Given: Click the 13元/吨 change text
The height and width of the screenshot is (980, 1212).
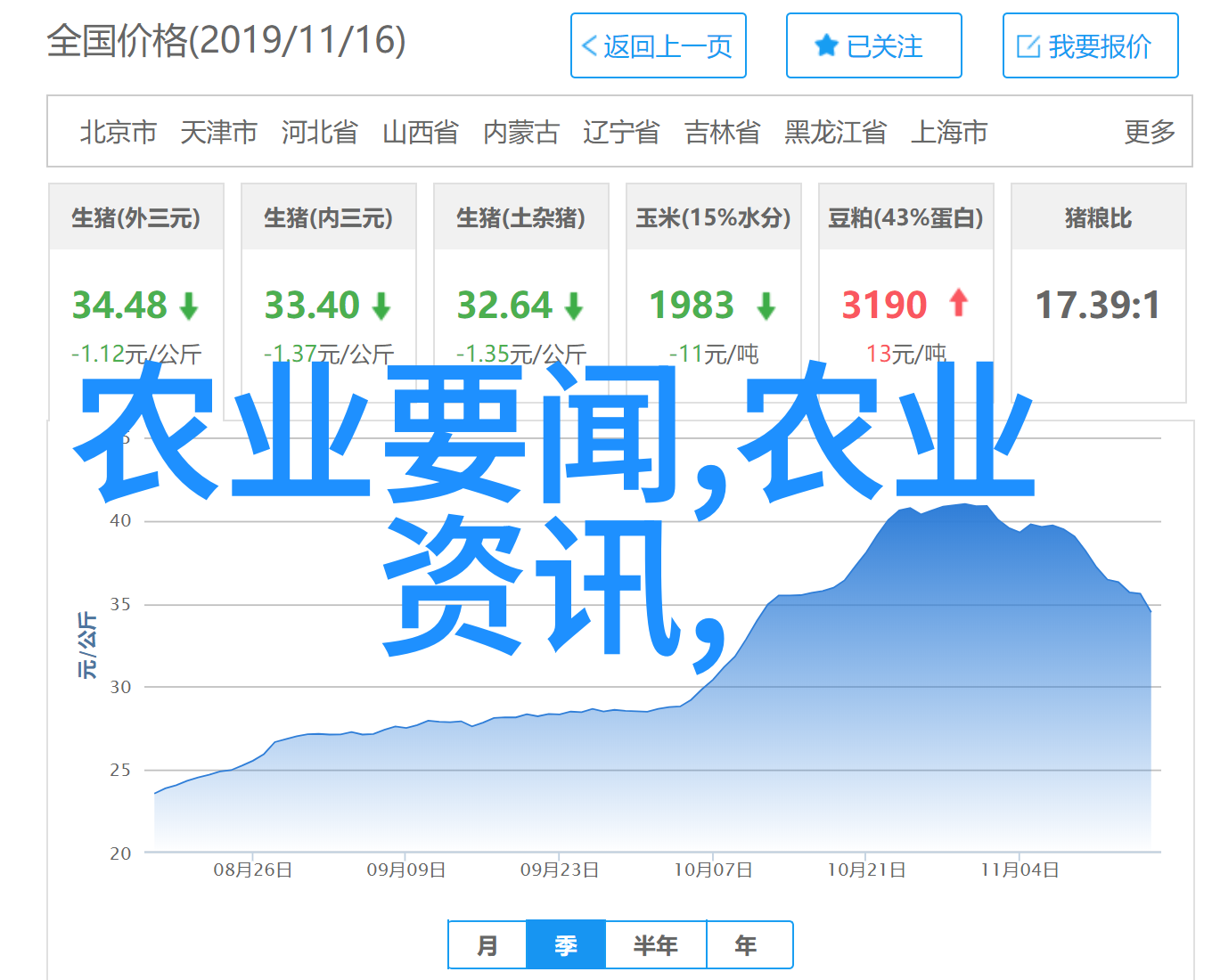Looking at the screenshot, I should tap(906, 354).
